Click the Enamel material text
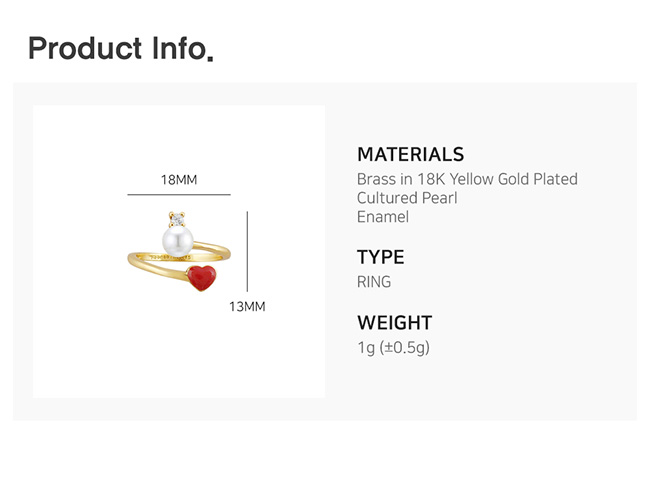Screen dimensions: 650x500 tap(383, 216)
